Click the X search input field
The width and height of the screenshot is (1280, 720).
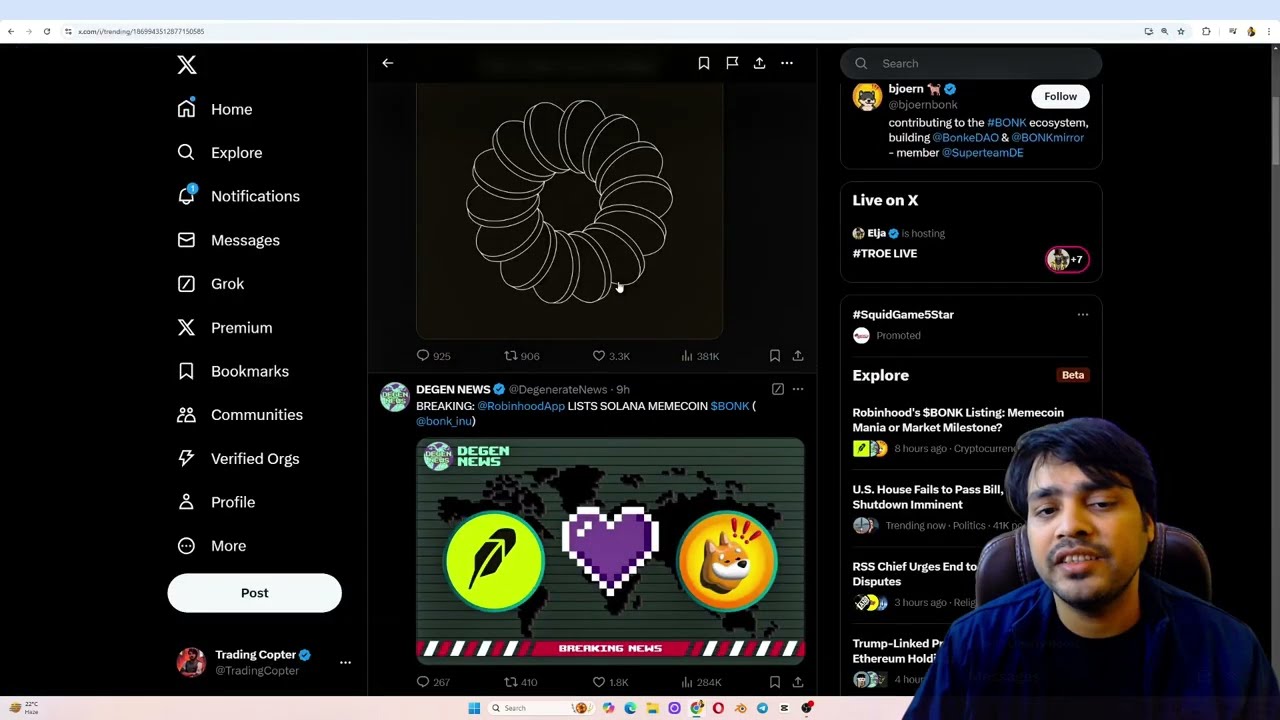(x=971, y=63)
